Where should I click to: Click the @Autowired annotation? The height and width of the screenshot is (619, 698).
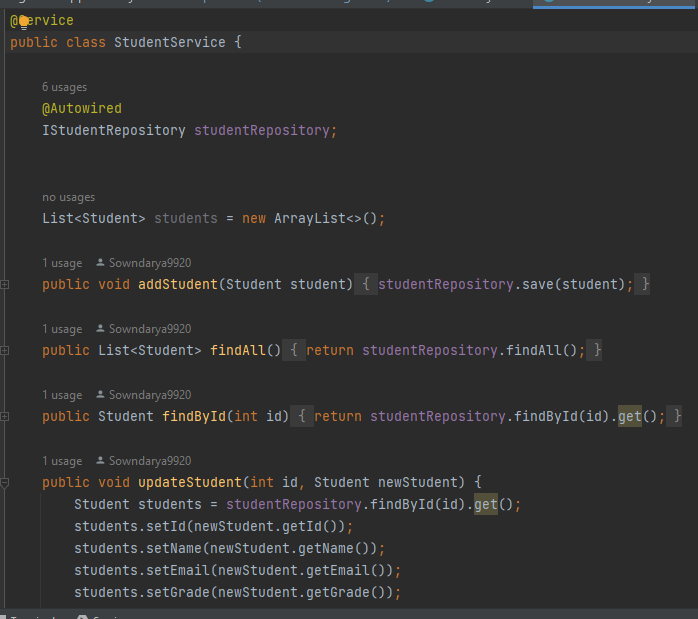82,108
